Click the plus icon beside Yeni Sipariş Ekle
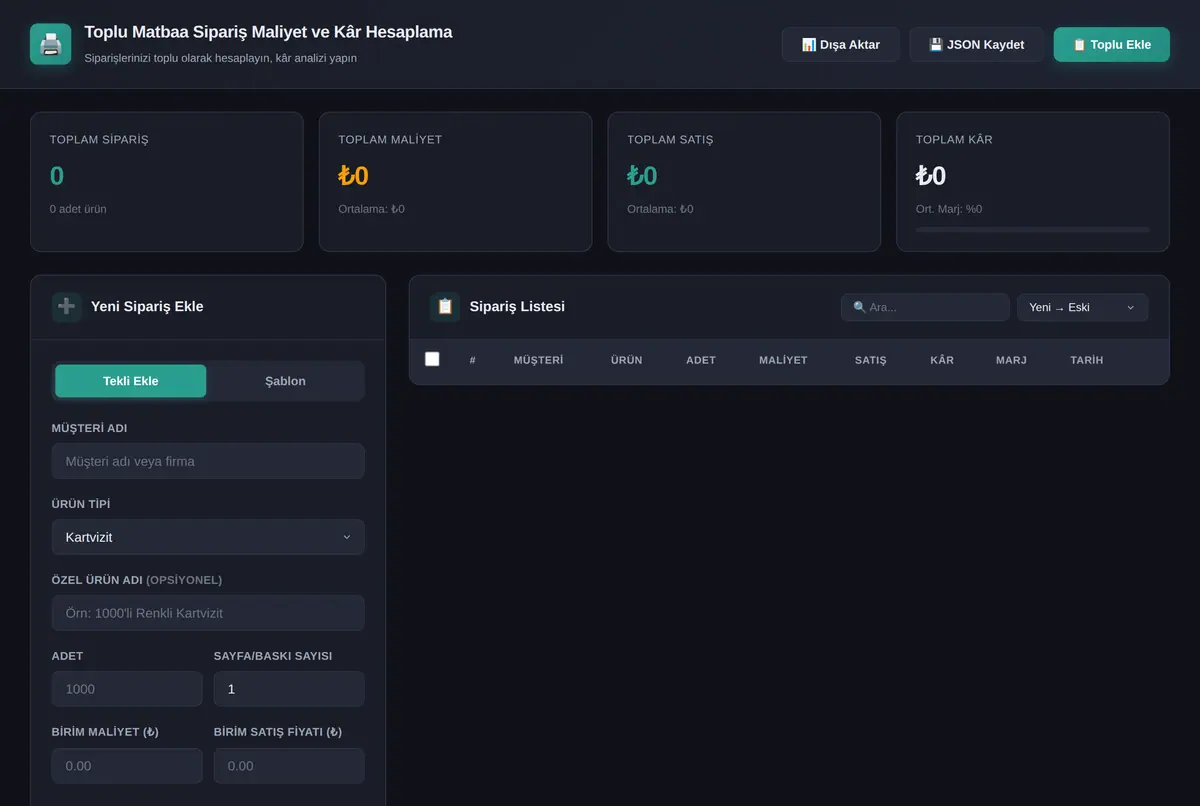Image resolution: width=1200 pixels, height=806 pixels. 67,307
